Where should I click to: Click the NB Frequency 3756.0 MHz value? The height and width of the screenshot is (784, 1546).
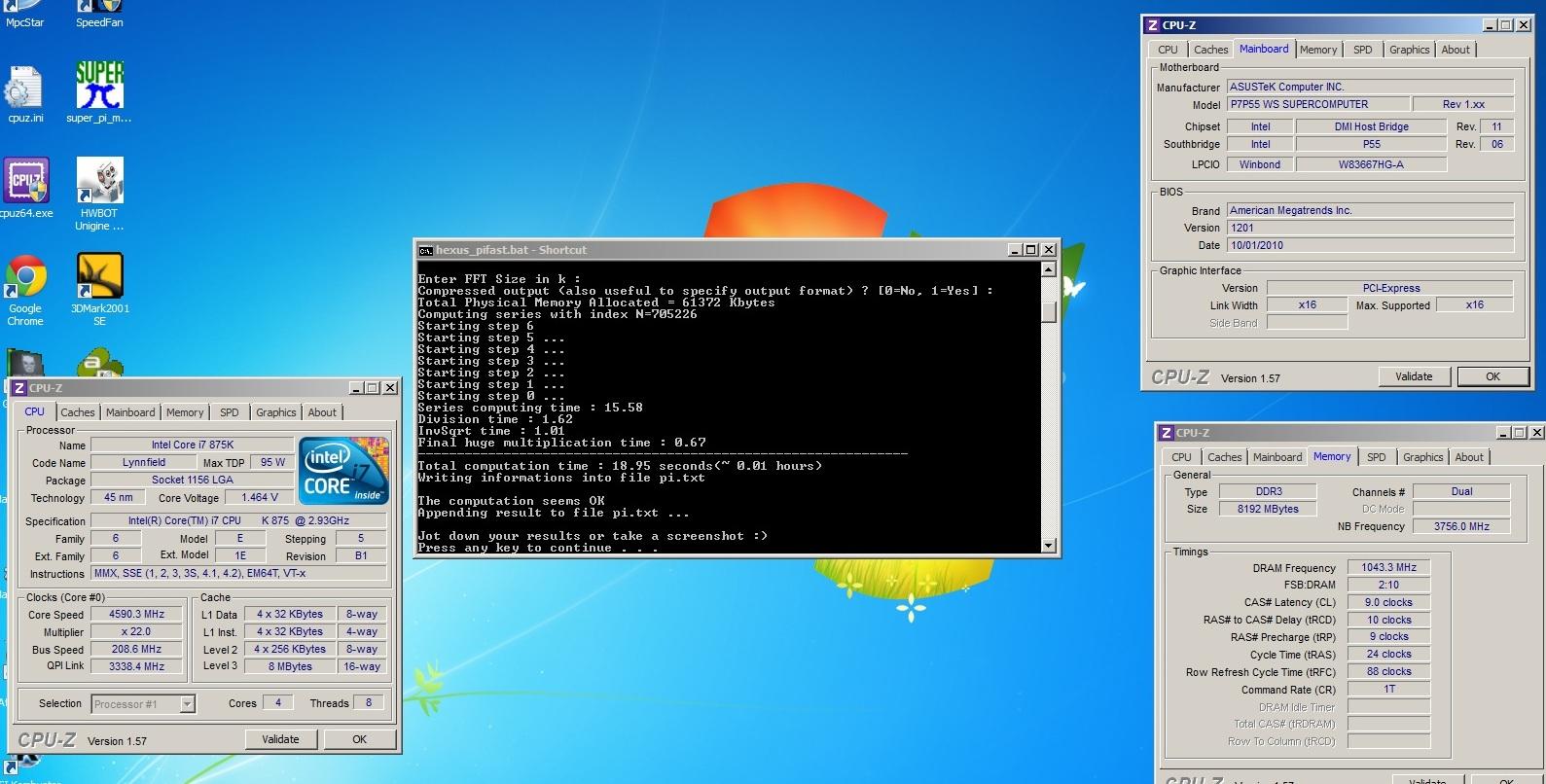tap(1461, 526)
